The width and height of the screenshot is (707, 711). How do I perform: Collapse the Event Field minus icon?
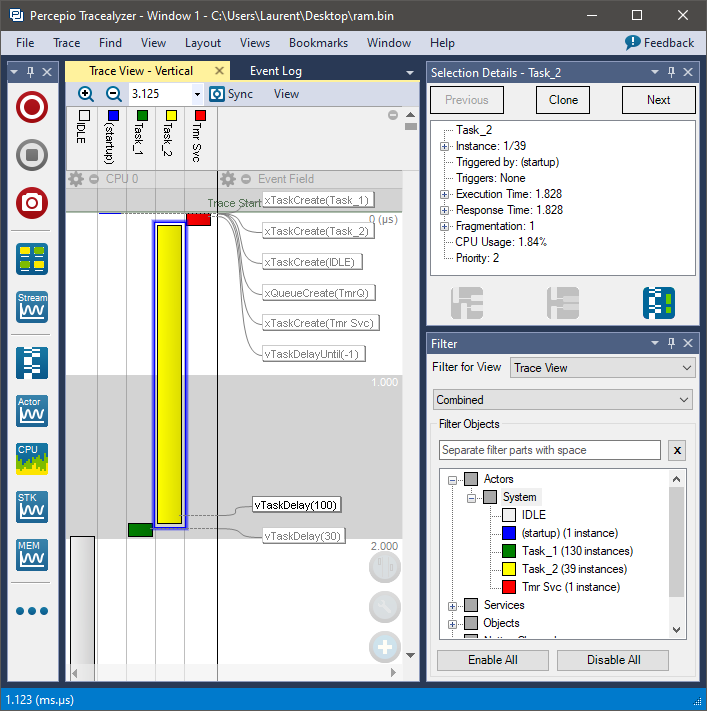coord(246,179)
